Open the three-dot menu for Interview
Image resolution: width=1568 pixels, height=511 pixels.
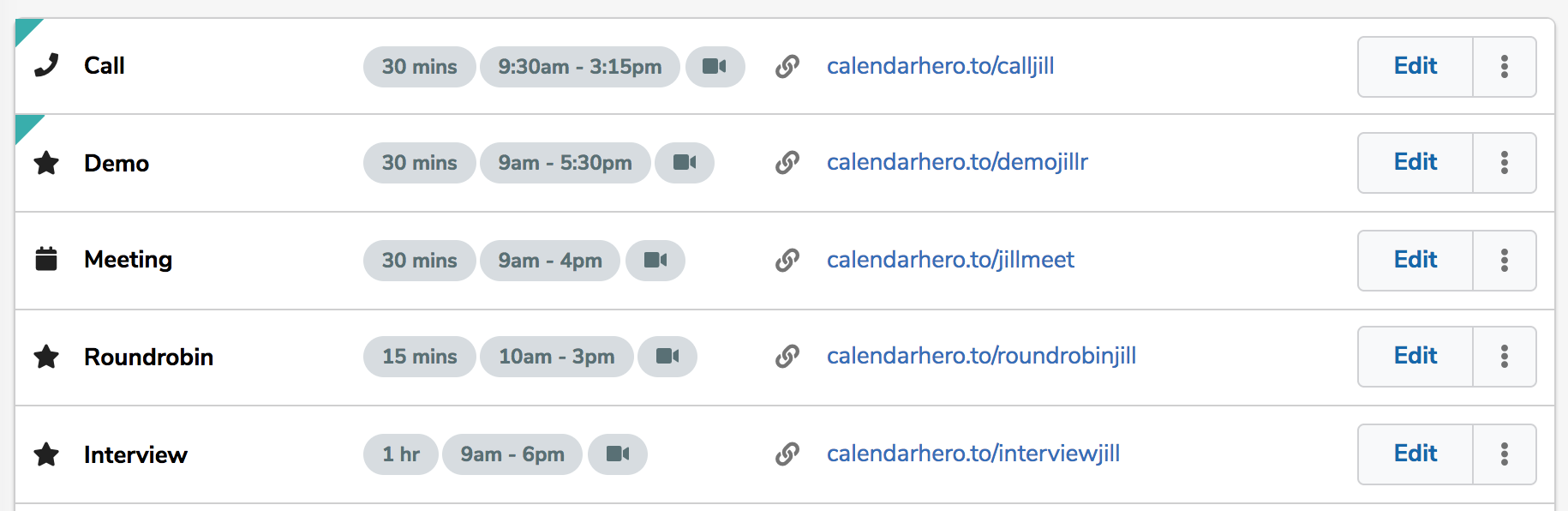point(1504,454)
